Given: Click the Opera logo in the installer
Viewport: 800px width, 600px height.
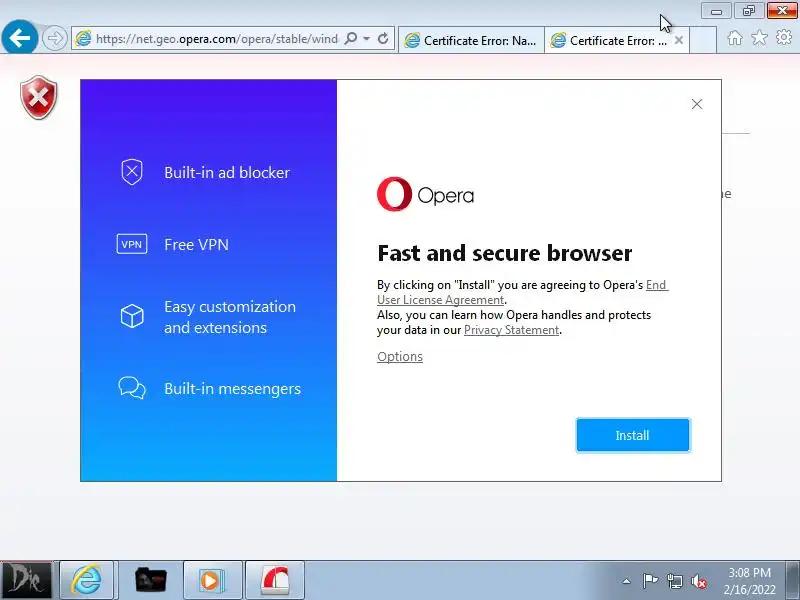Looking at the screenshot, I should 426,194.
